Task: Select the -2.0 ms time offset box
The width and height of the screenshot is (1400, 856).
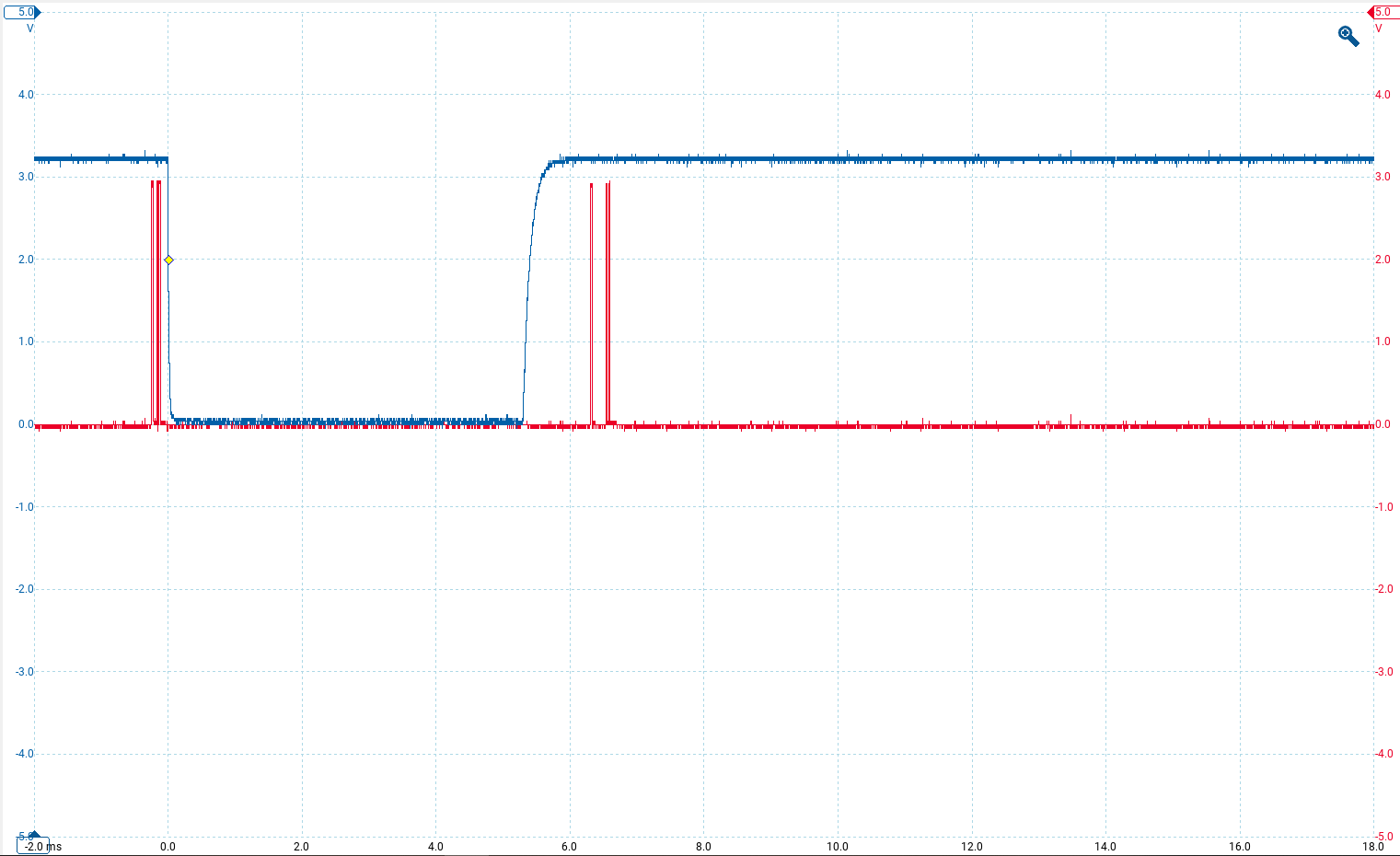Action: click(x=33, y=846)
